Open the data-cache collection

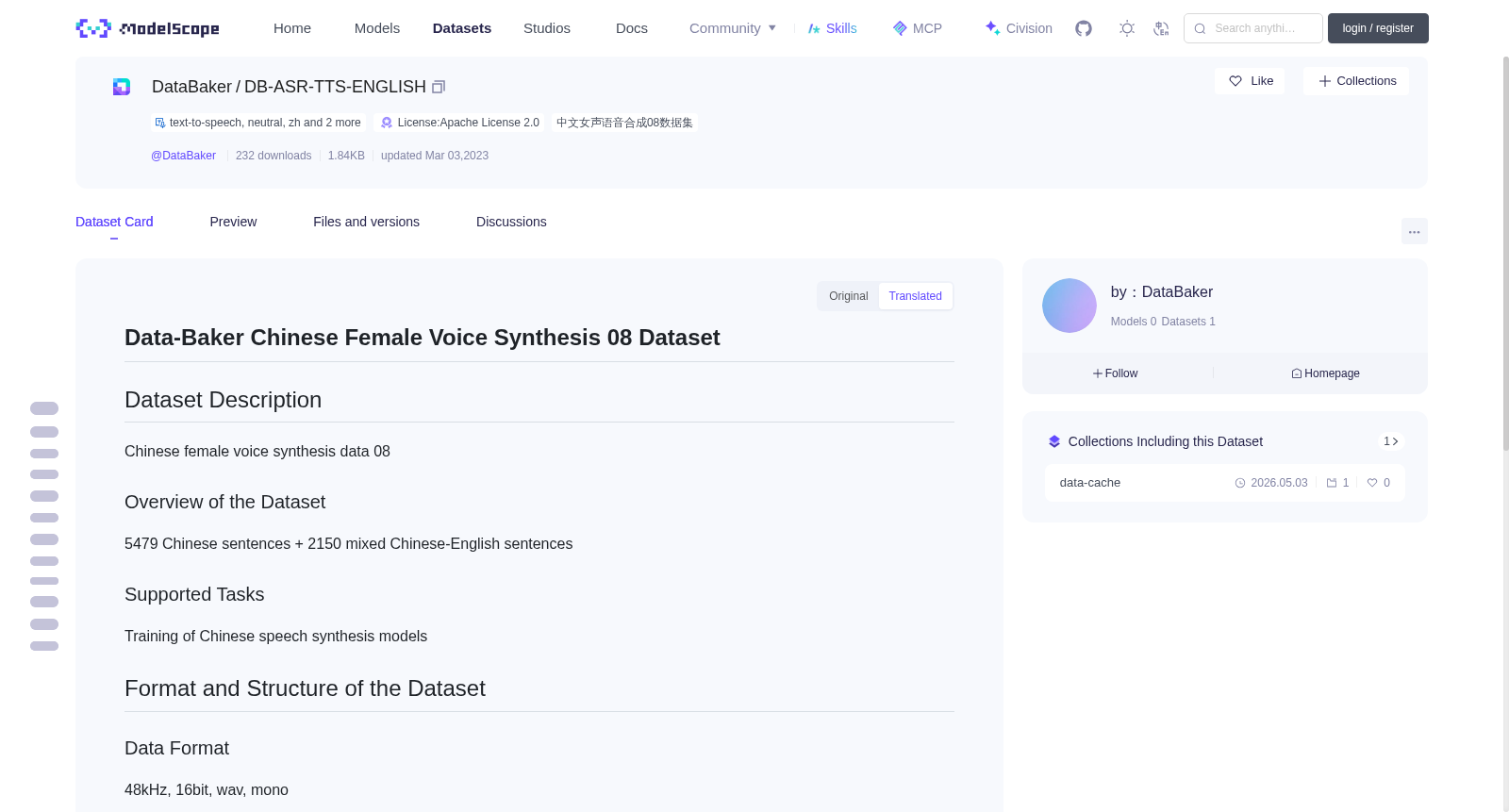pyautogui.click(x=1224, y=483)
